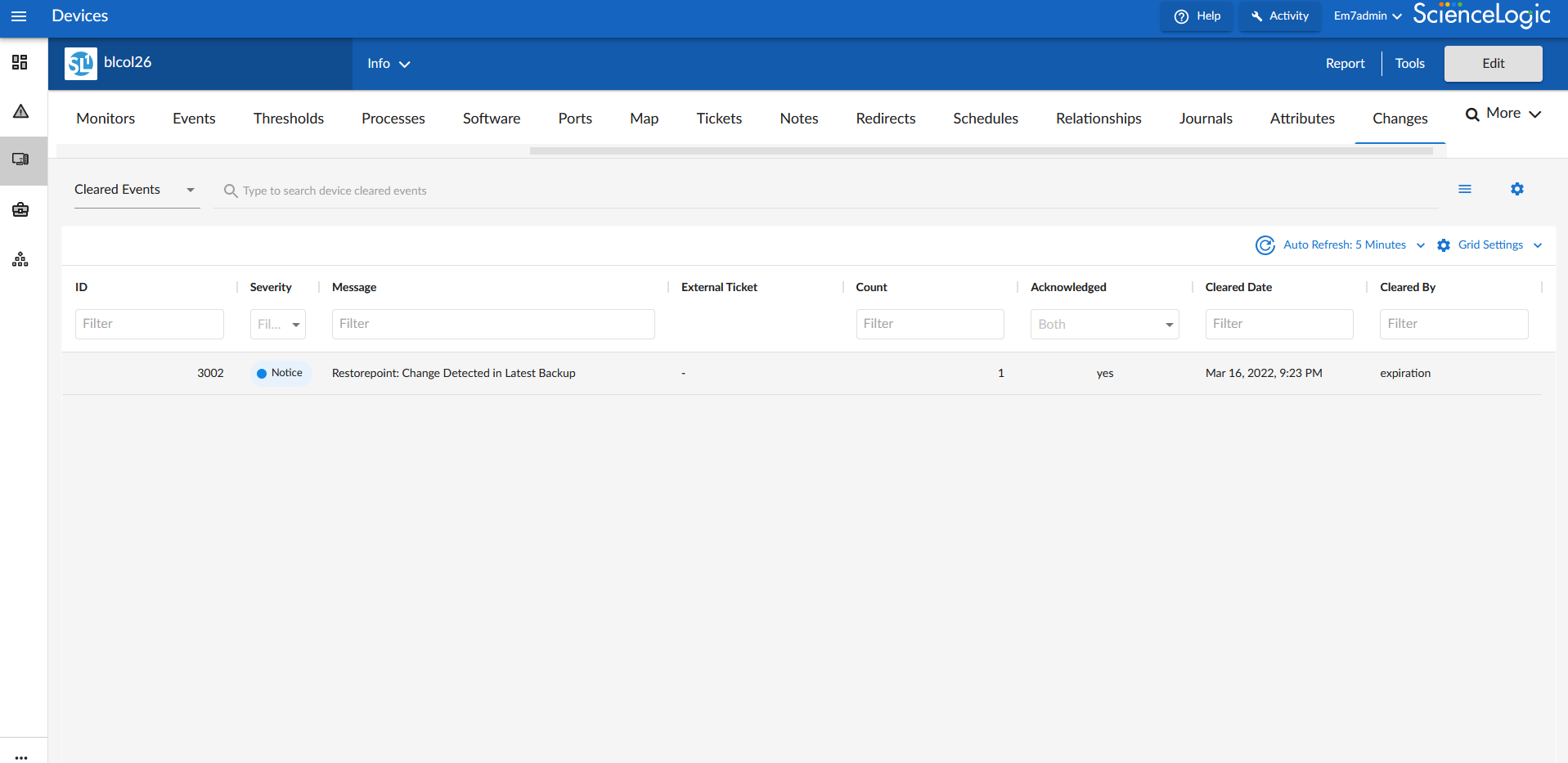Screen dimensions: 1568x763
Task: Click the Edit button
Action: pyautogui.click(x=1493, y=64)
